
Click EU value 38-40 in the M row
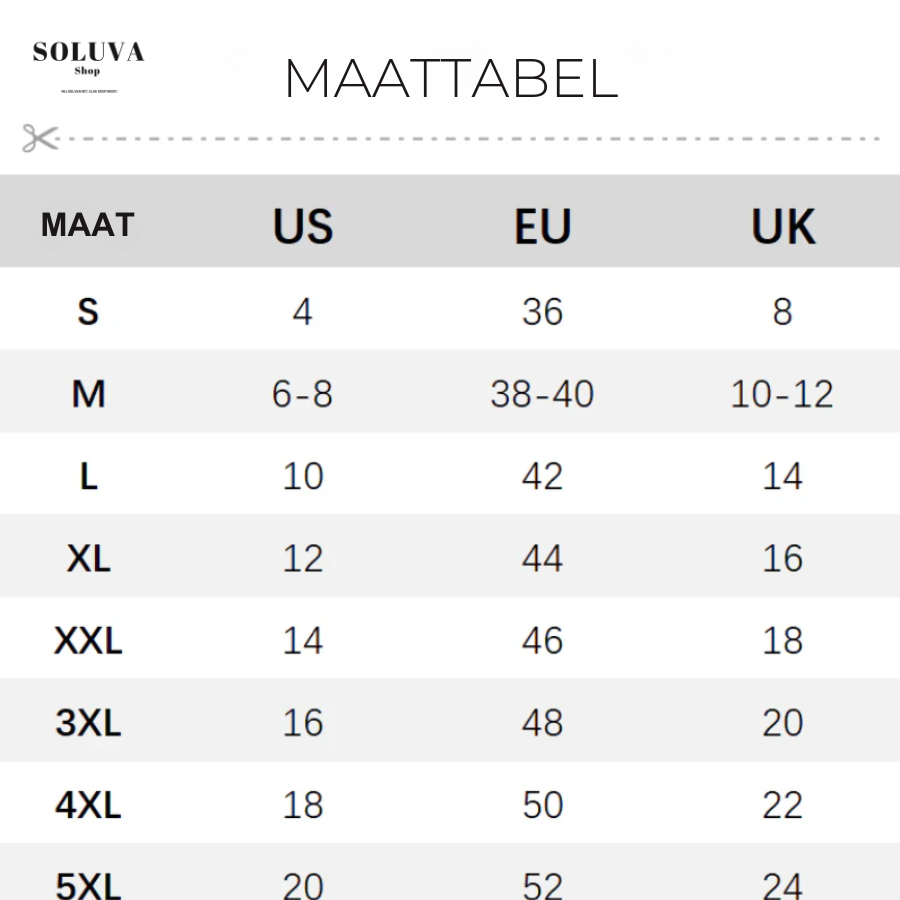pos(542,394)
